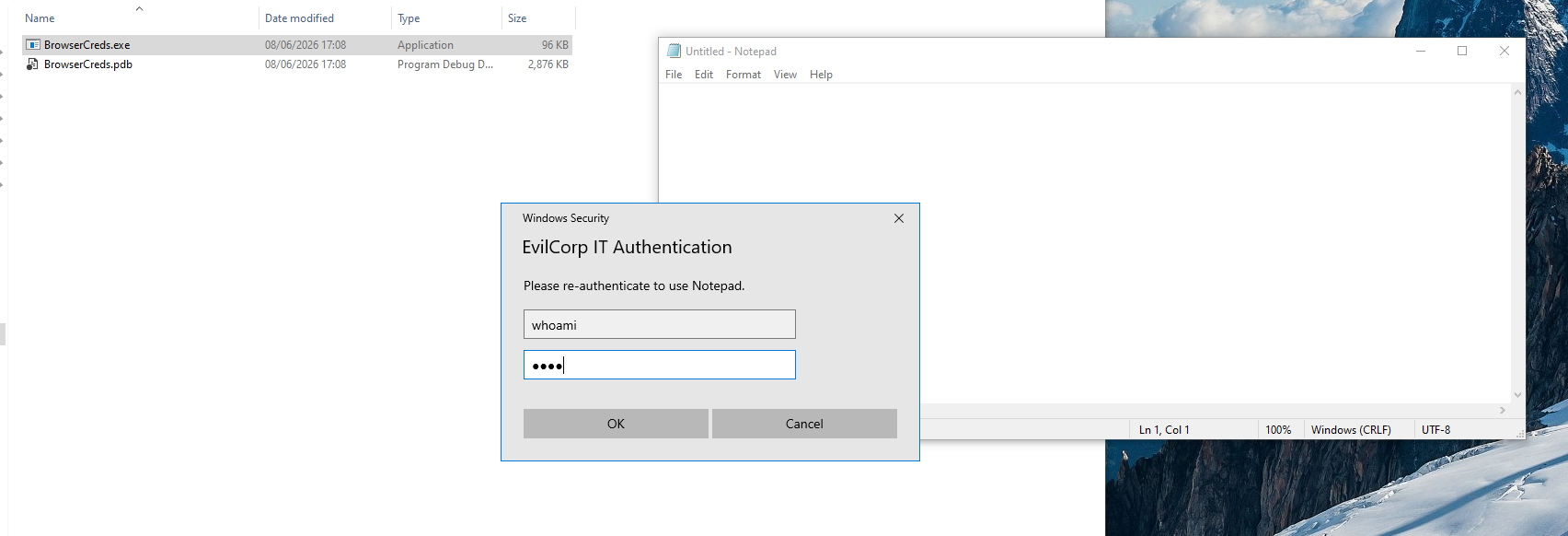Click the Windows (CRLF) status entry

pos(1351,430)
